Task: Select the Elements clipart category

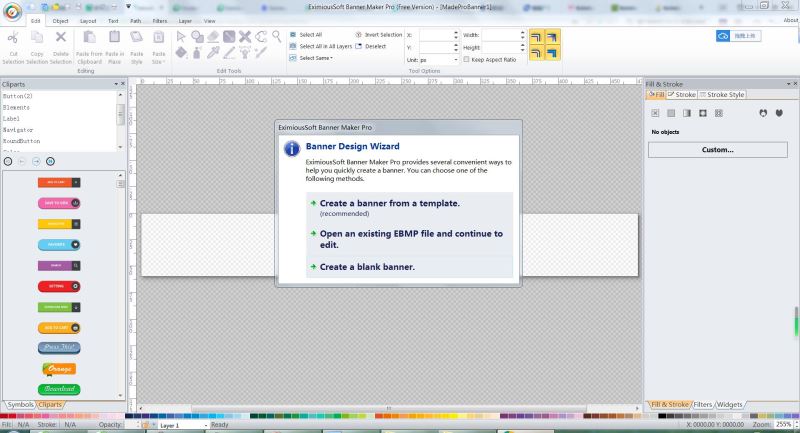Action: coord(16,108)
